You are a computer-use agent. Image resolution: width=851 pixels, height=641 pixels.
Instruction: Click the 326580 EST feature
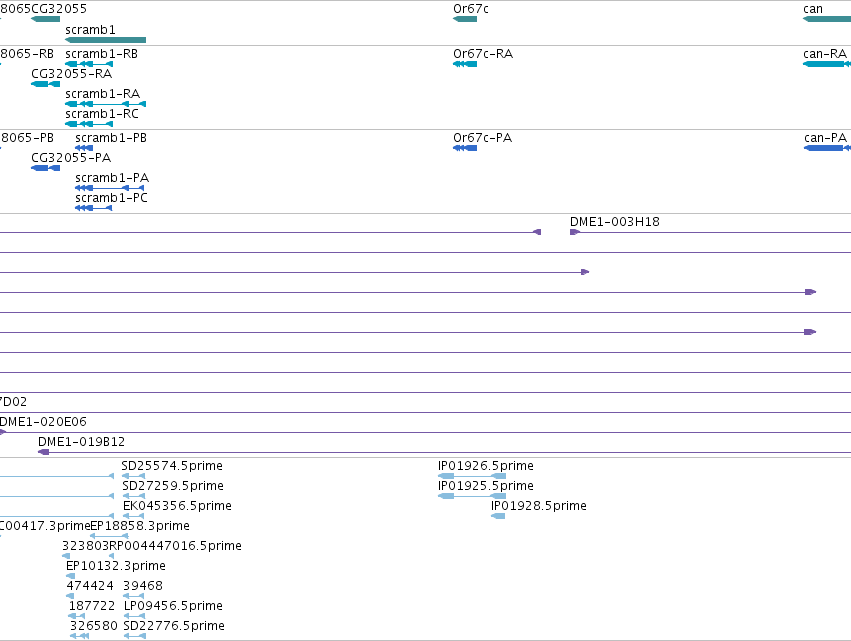pos(79,636)
